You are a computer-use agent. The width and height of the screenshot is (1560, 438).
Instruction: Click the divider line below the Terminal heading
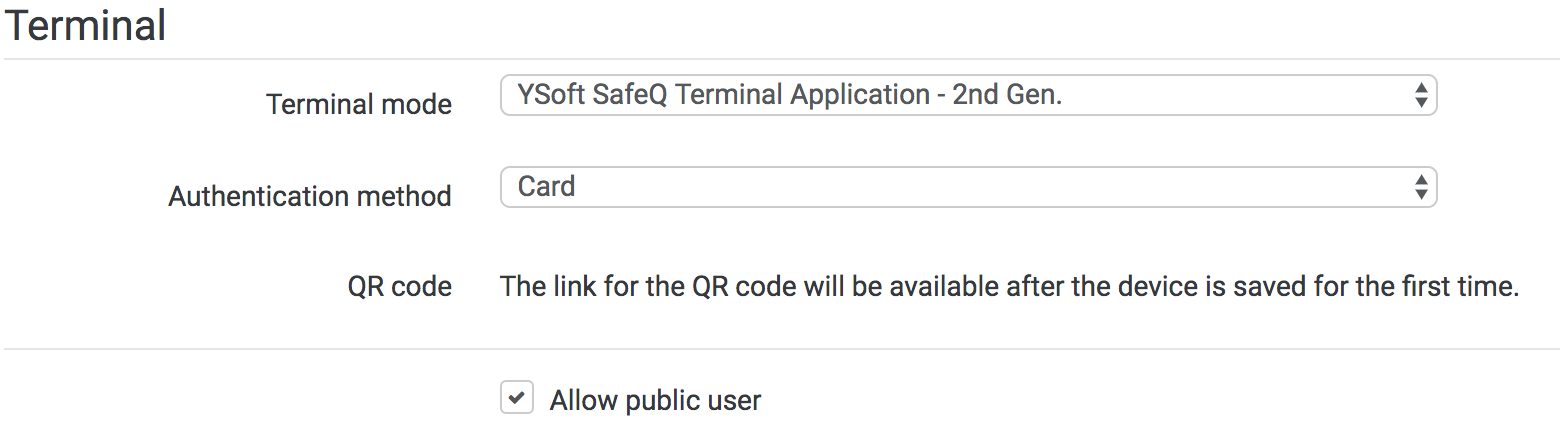point(780,59)
